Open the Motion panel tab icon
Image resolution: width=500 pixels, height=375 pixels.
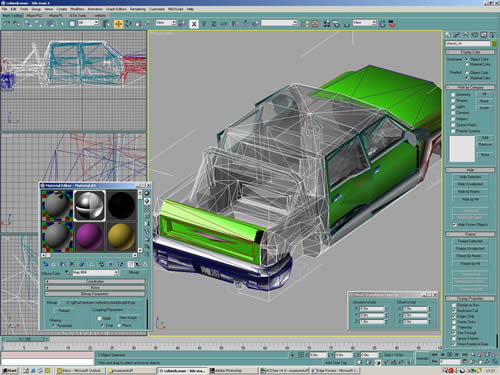(x=475, y=35)
